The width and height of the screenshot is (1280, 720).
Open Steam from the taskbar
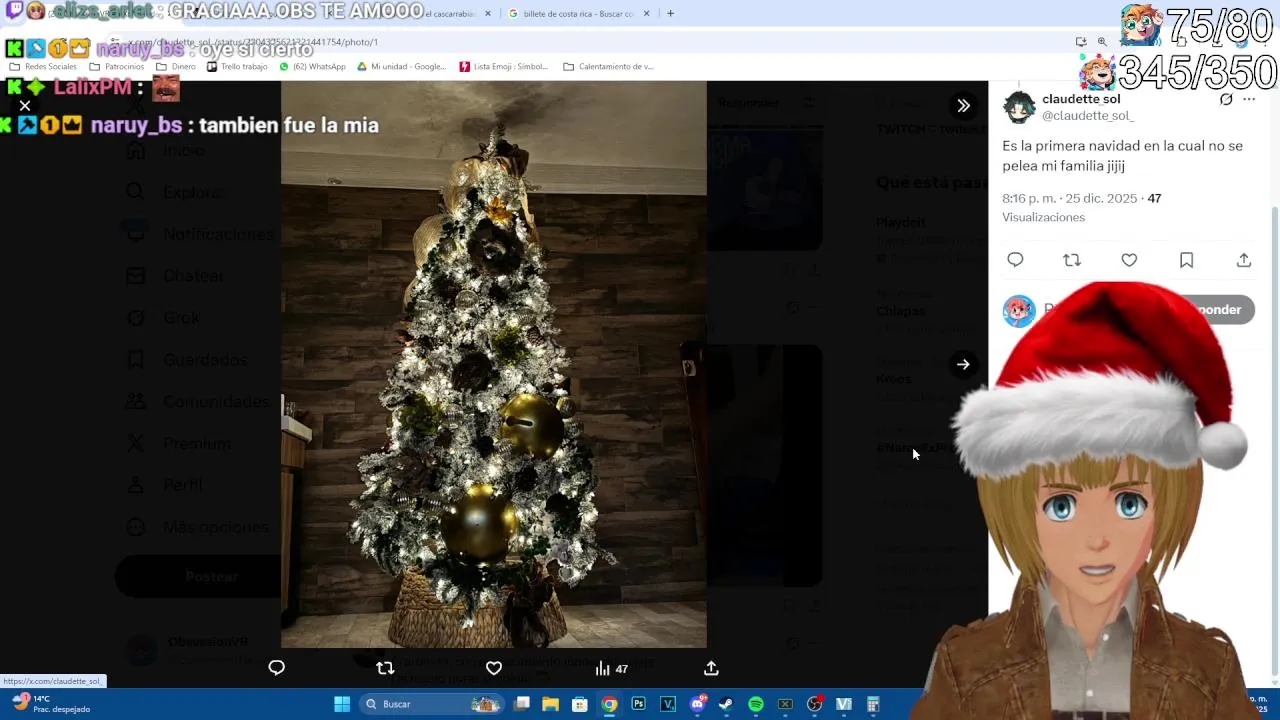click(x=726, y=704)
